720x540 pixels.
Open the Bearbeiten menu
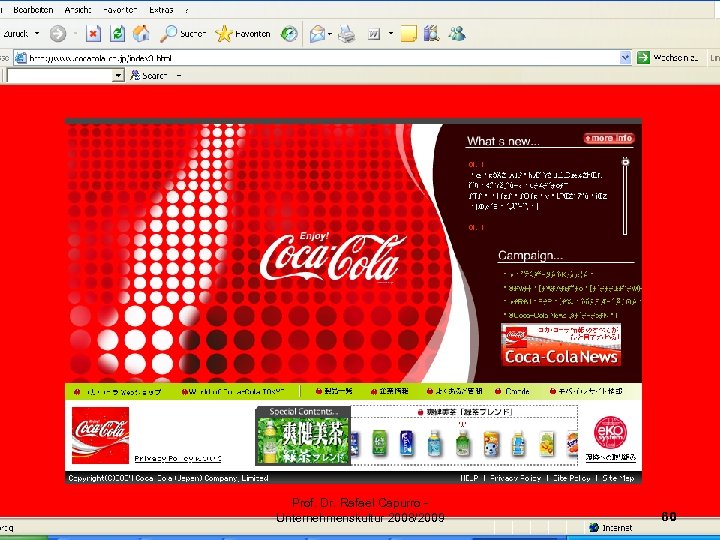point(33,10)
